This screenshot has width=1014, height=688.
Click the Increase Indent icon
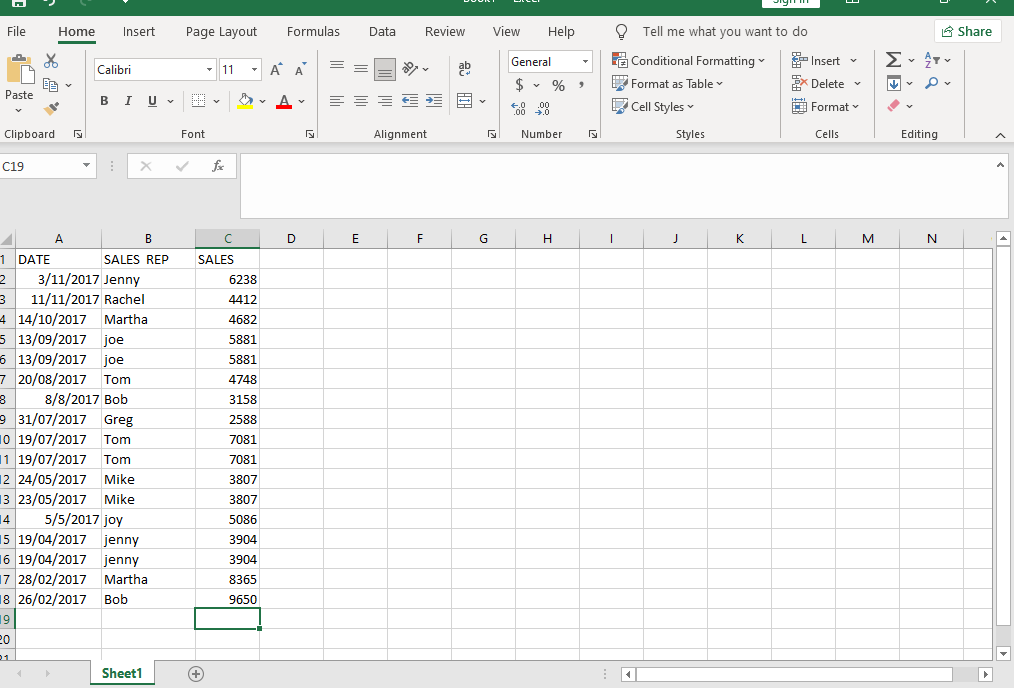pos(433,101)
